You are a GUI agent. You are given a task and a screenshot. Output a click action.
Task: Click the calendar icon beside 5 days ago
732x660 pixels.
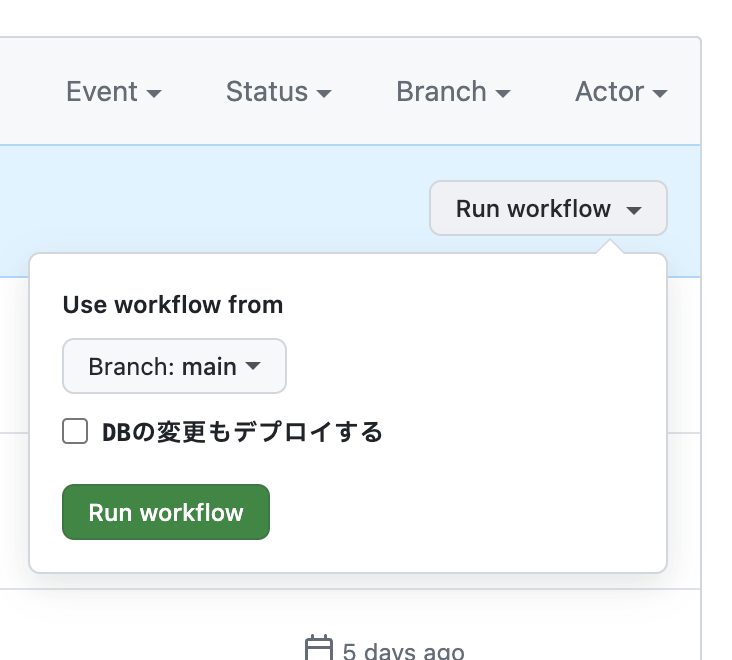point(319,648)
